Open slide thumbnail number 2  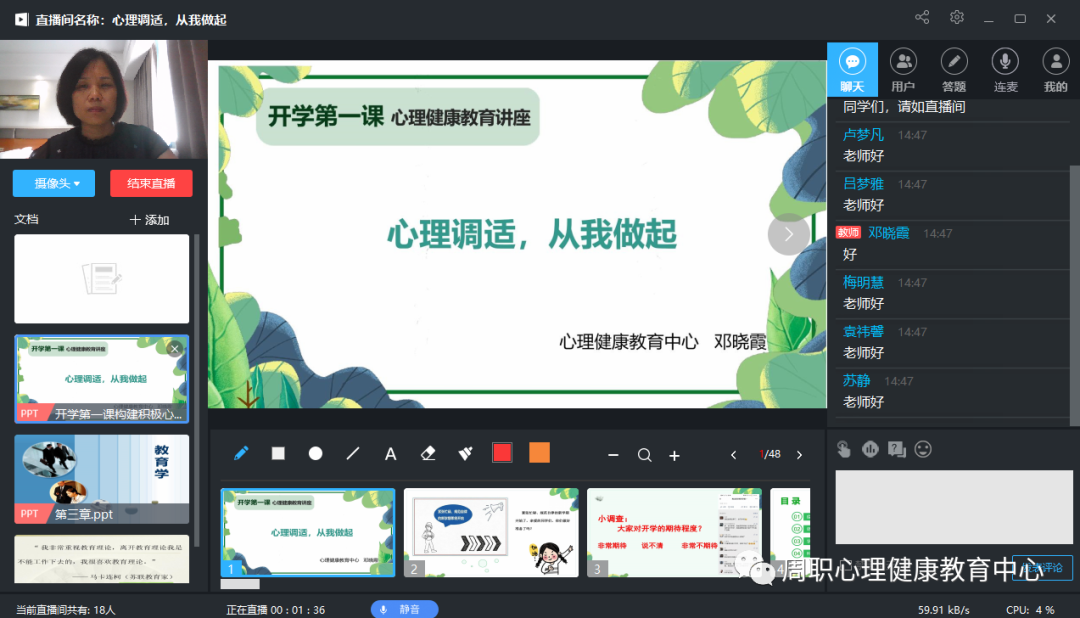(x=491, y=532)
